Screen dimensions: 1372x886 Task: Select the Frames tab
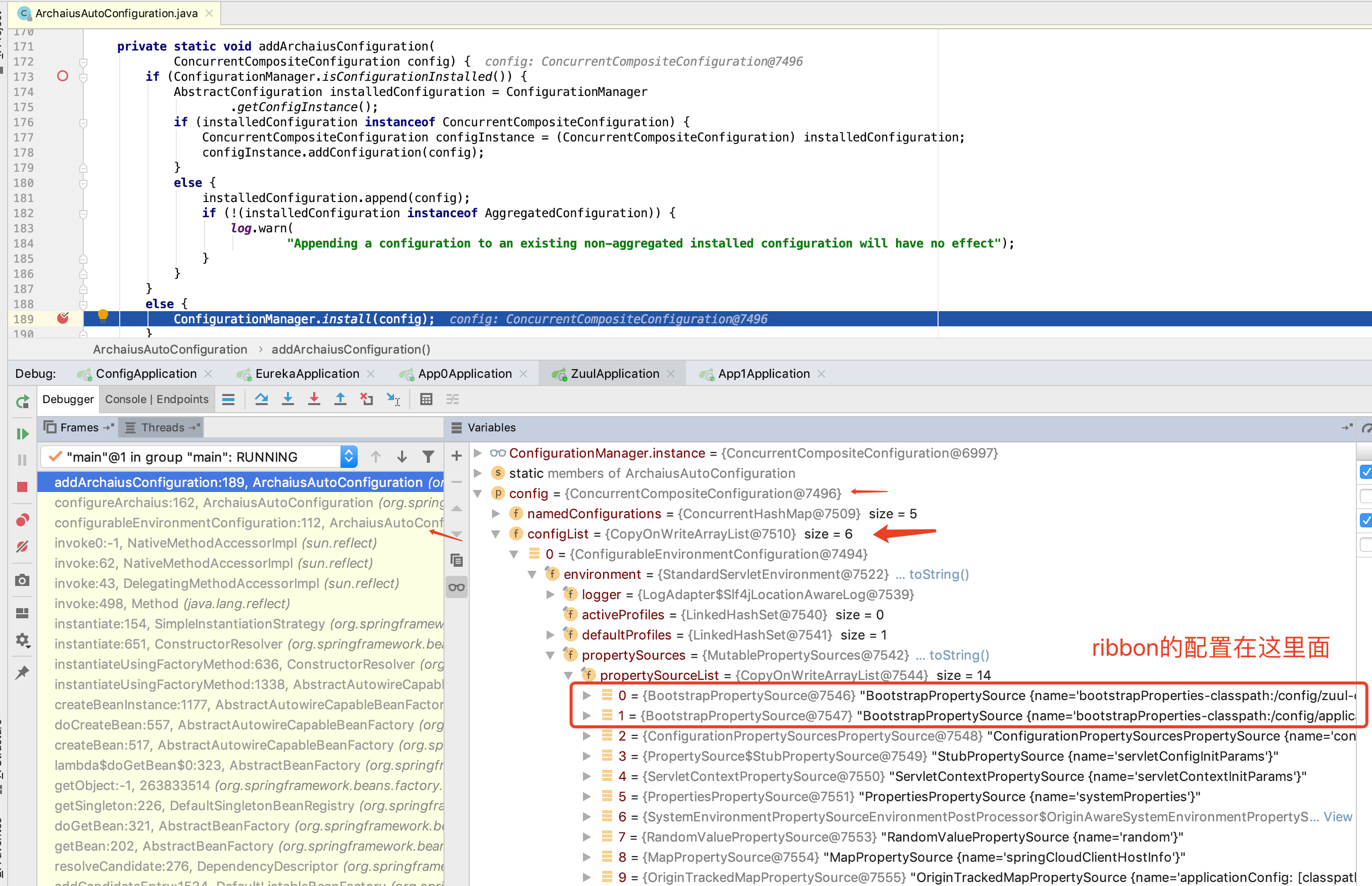coord(79,427)
